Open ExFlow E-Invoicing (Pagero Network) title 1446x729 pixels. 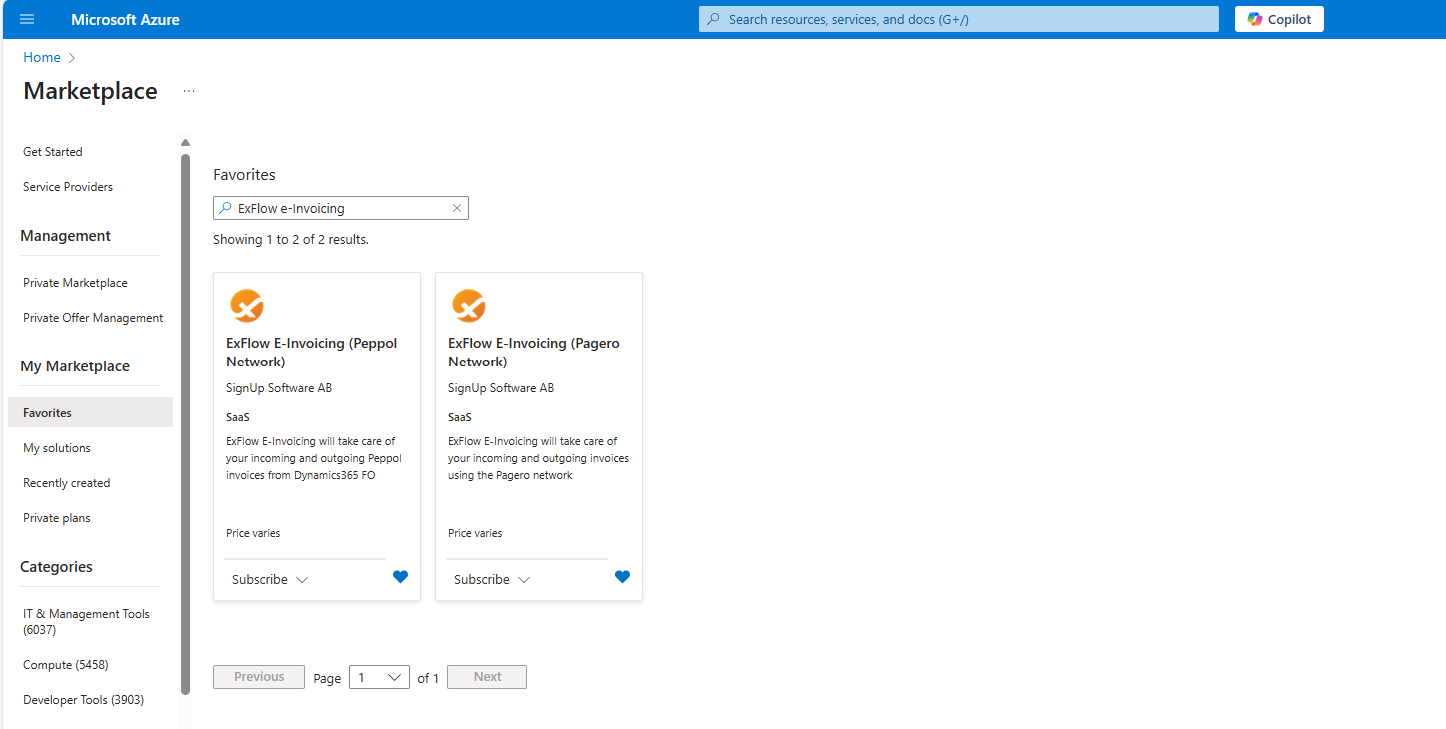pos(534,352)
